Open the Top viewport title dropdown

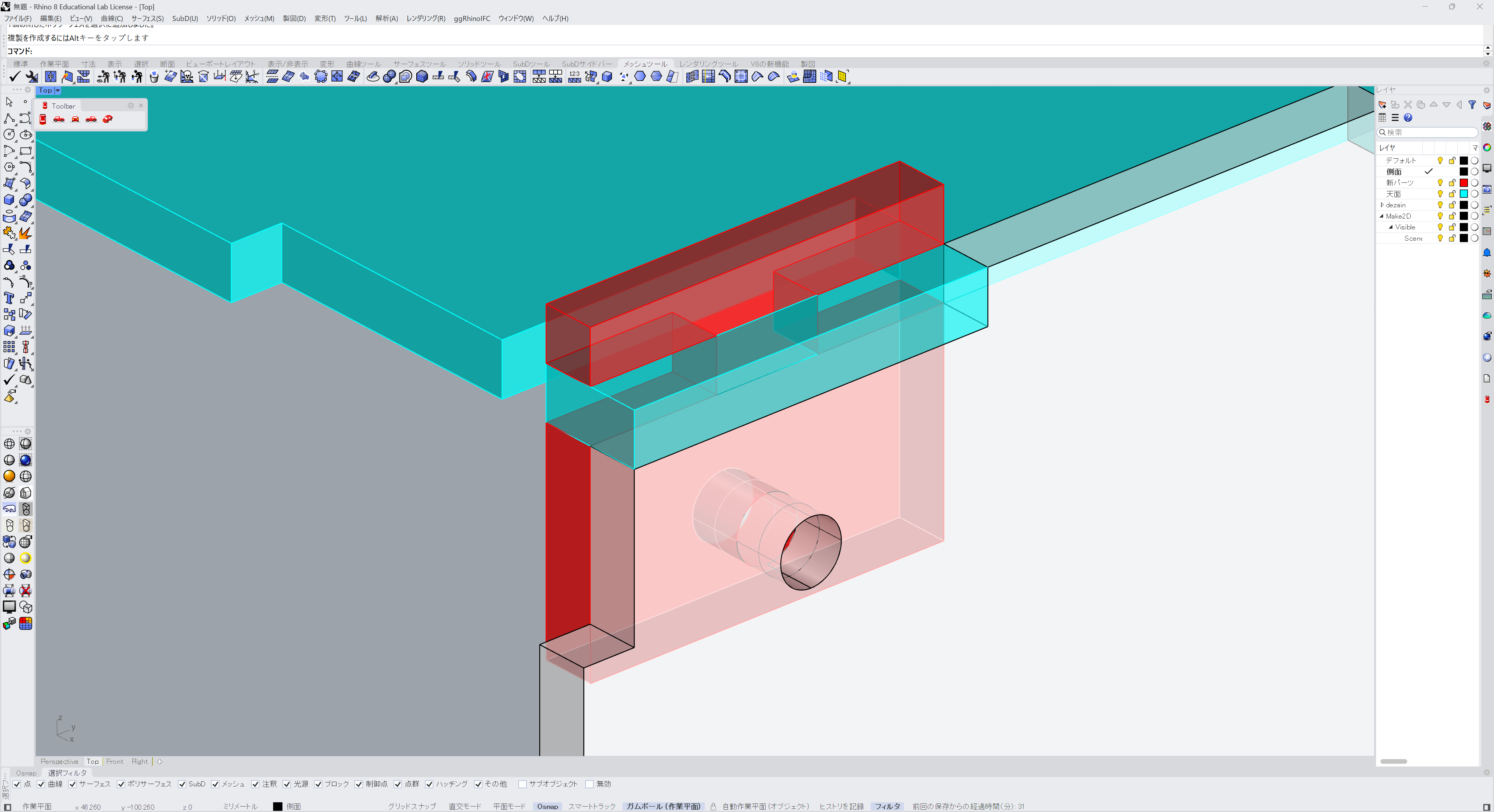pos(58,90)
